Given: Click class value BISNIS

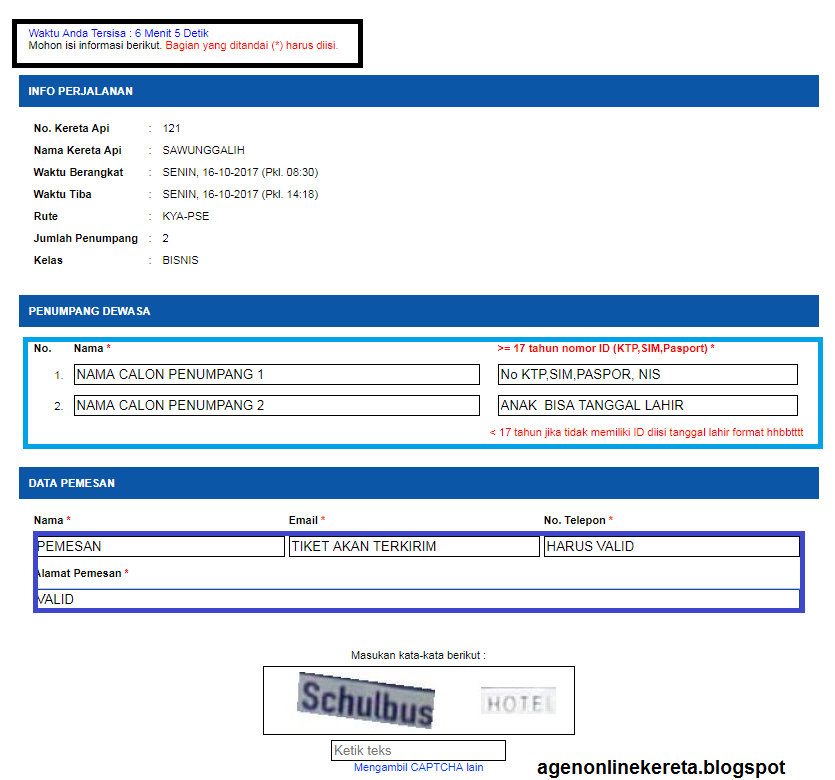Looking at the screenshot, I should coord(181,260).
